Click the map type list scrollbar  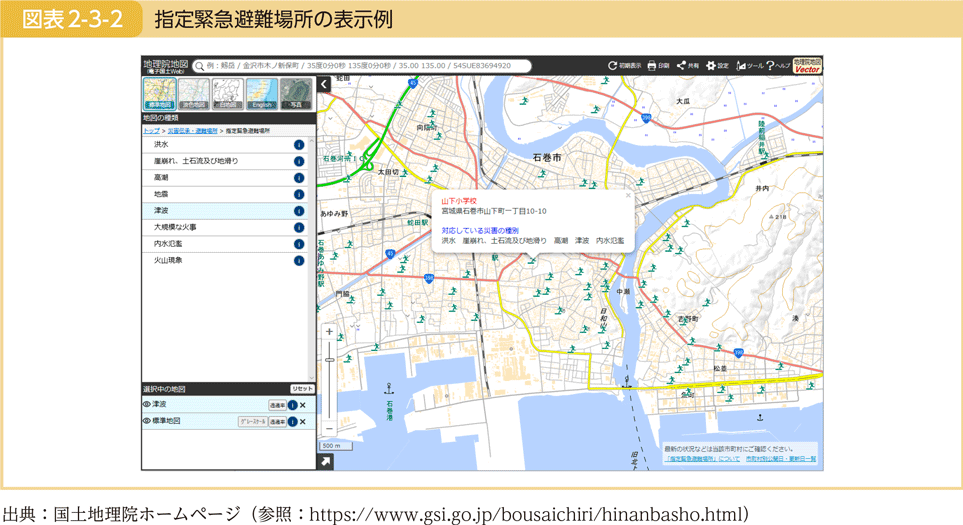tap(311, 258)
